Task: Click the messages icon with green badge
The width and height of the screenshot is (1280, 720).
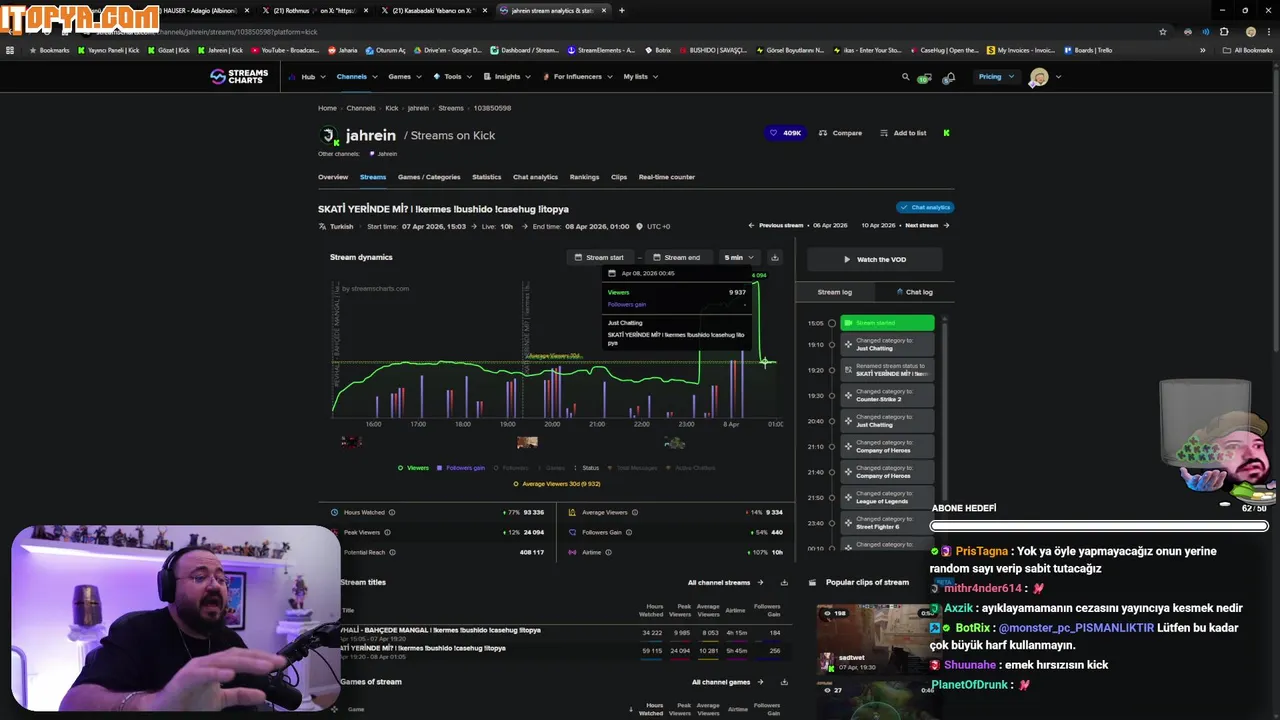Action: [925, 78]
